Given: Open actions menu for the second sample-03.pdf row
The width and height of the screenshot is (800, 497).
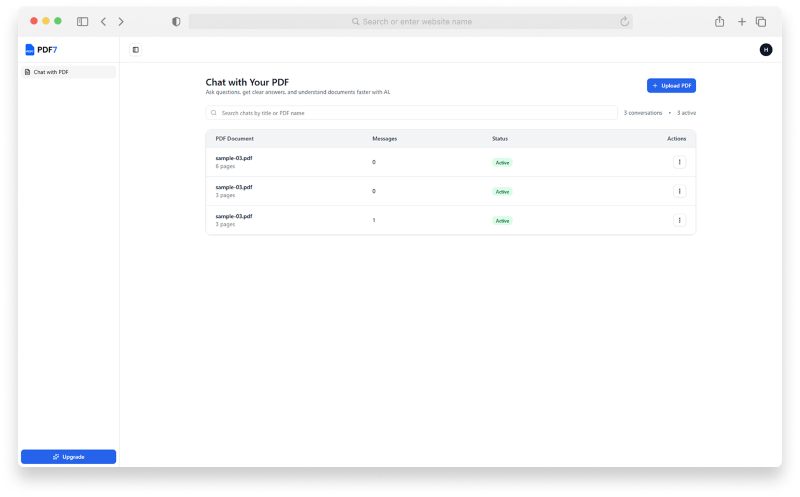Looking at the screenshot, I should click(x=680, y=191).
